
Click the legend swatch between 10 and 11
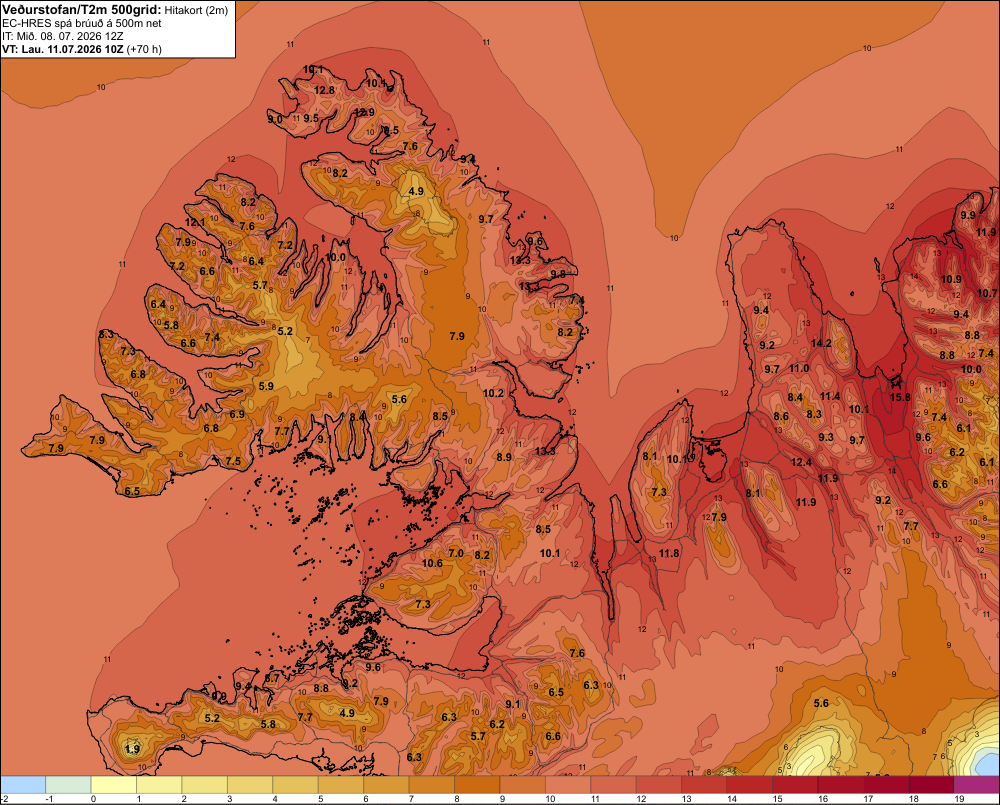point(568,784)
